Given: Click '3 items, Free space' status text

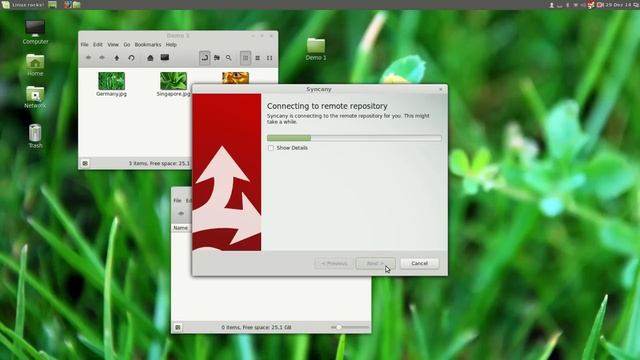Looking at the screenshot, I should point(160,163).
